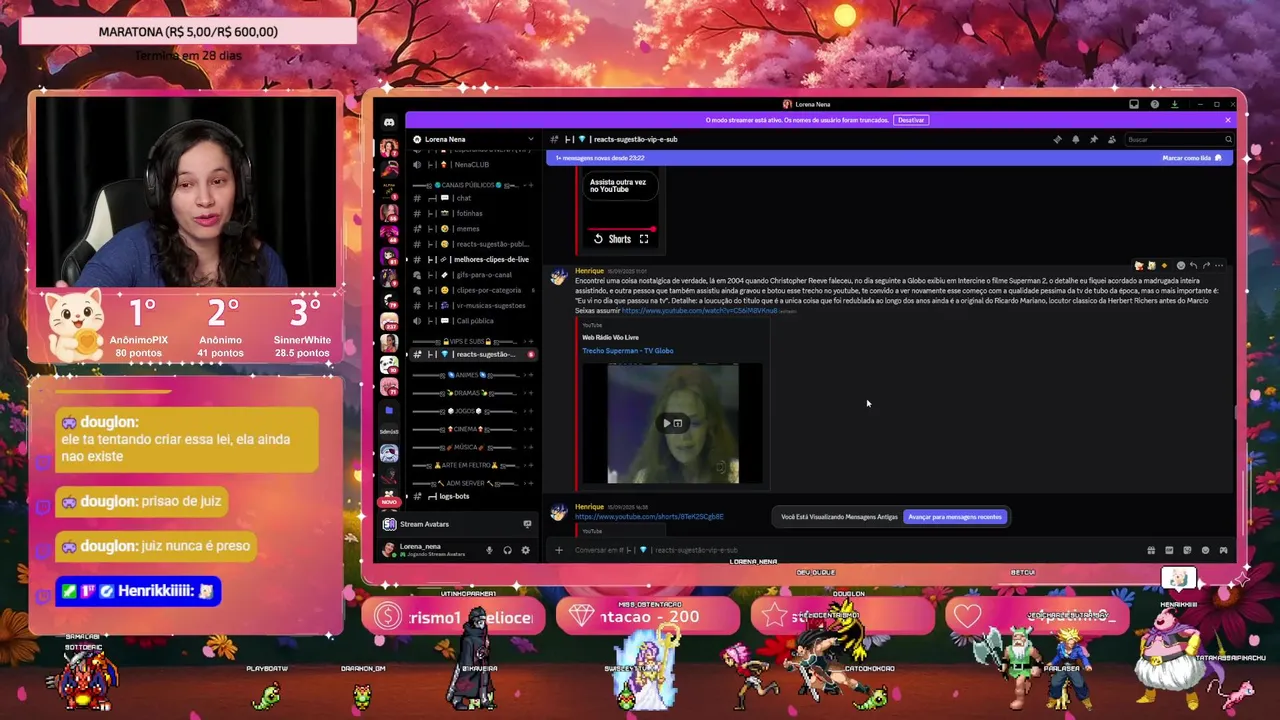Click Avançar para mensagens recentes button
The image size is (1280, 720).
(955, 517)
